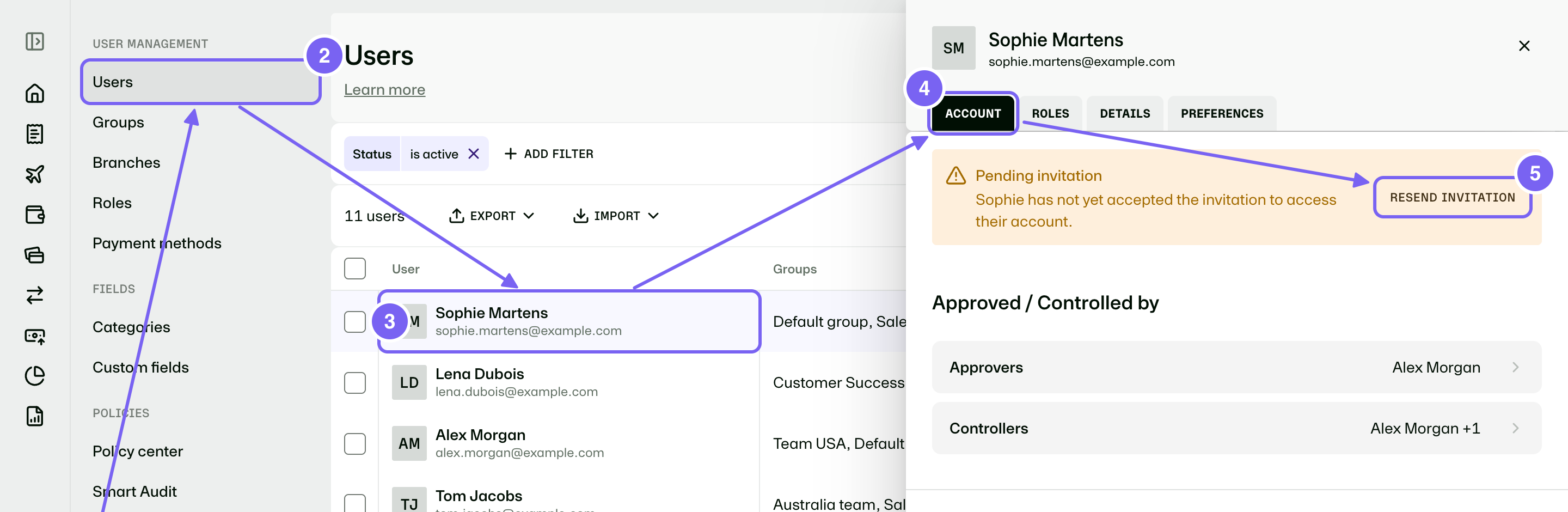Image resolution: width=1568 pixels, height=512 pixels.
Task: Check the box next to Alex Morgan
Action: click(x=355, y=443)
